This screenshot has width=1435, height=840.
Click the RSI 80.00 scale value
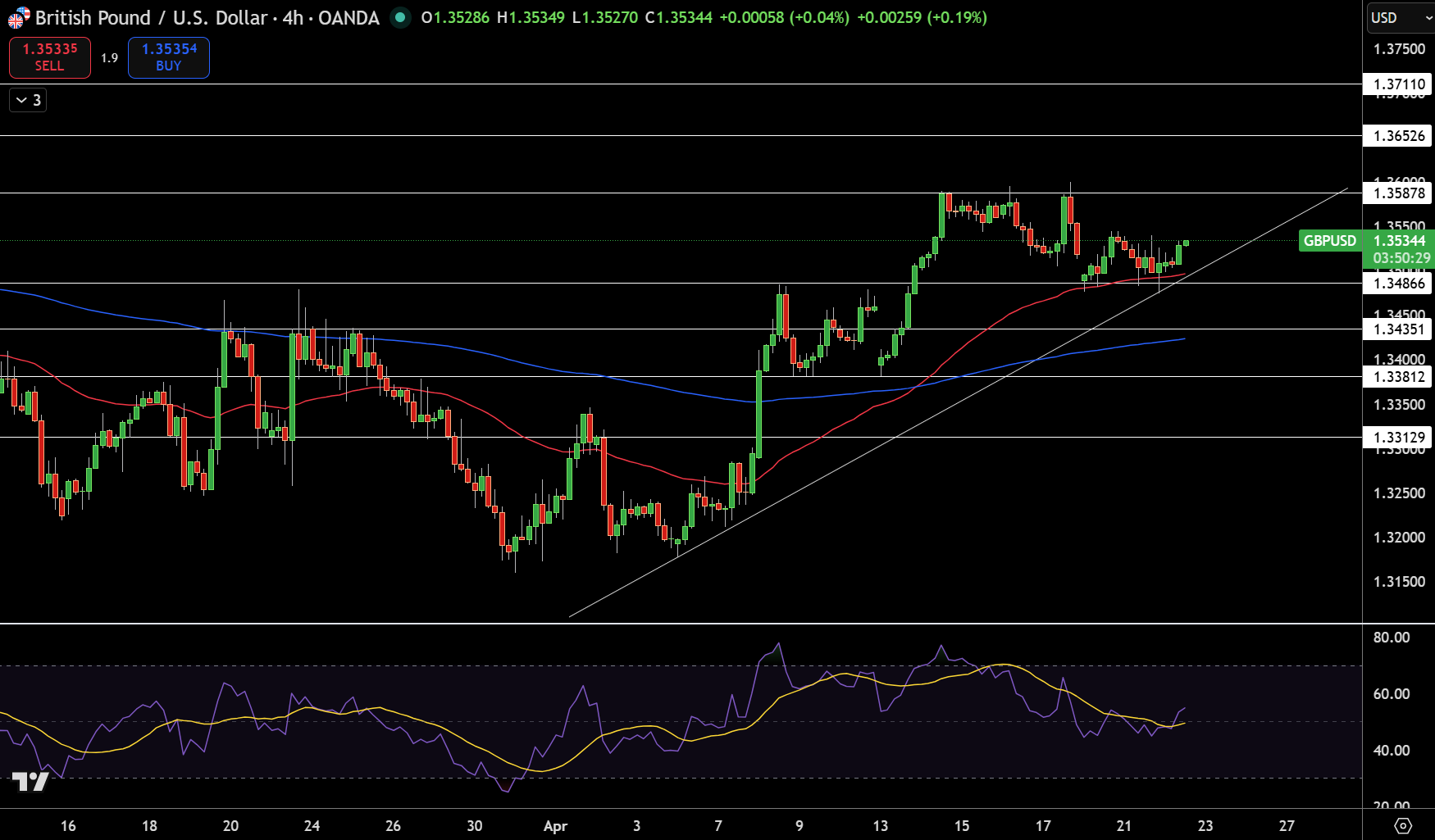(1392, 638)
